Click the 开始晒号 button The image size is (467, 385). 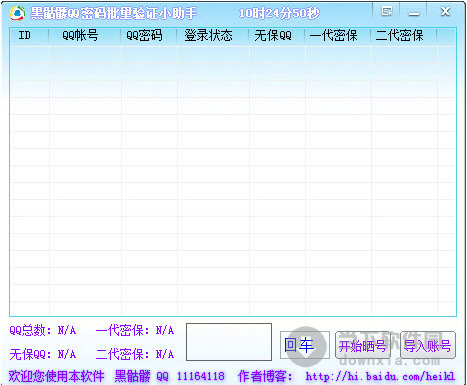click(x=363, y=345)
